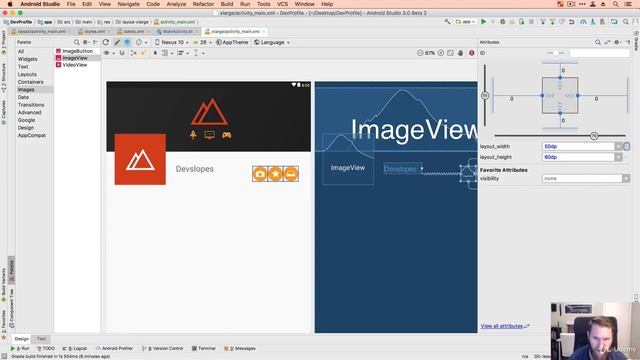Image resolution: width=640 pixels, height=360 pixels.
Task: Click View all attributes link
Action: [x=502, y=326]
